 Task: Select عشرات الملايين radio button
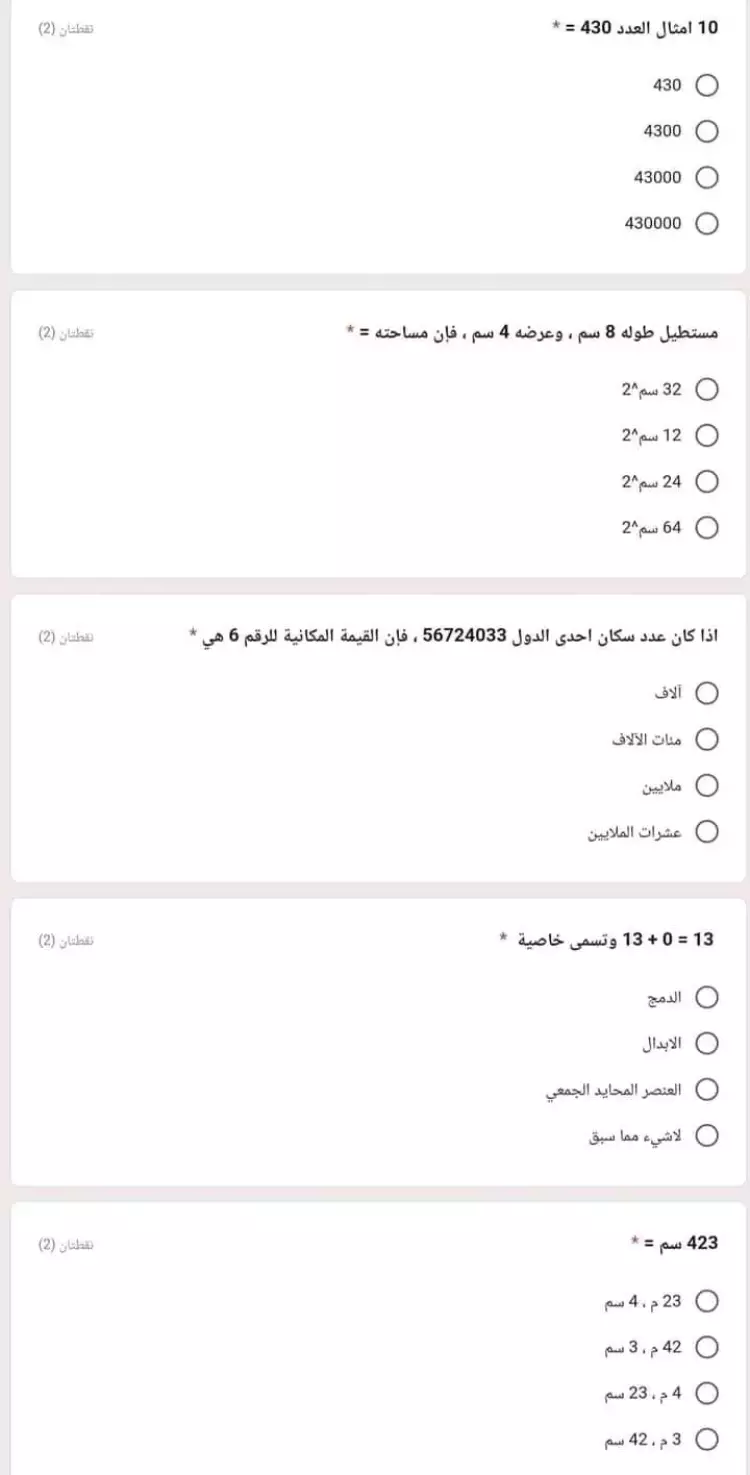coord(706,832)
